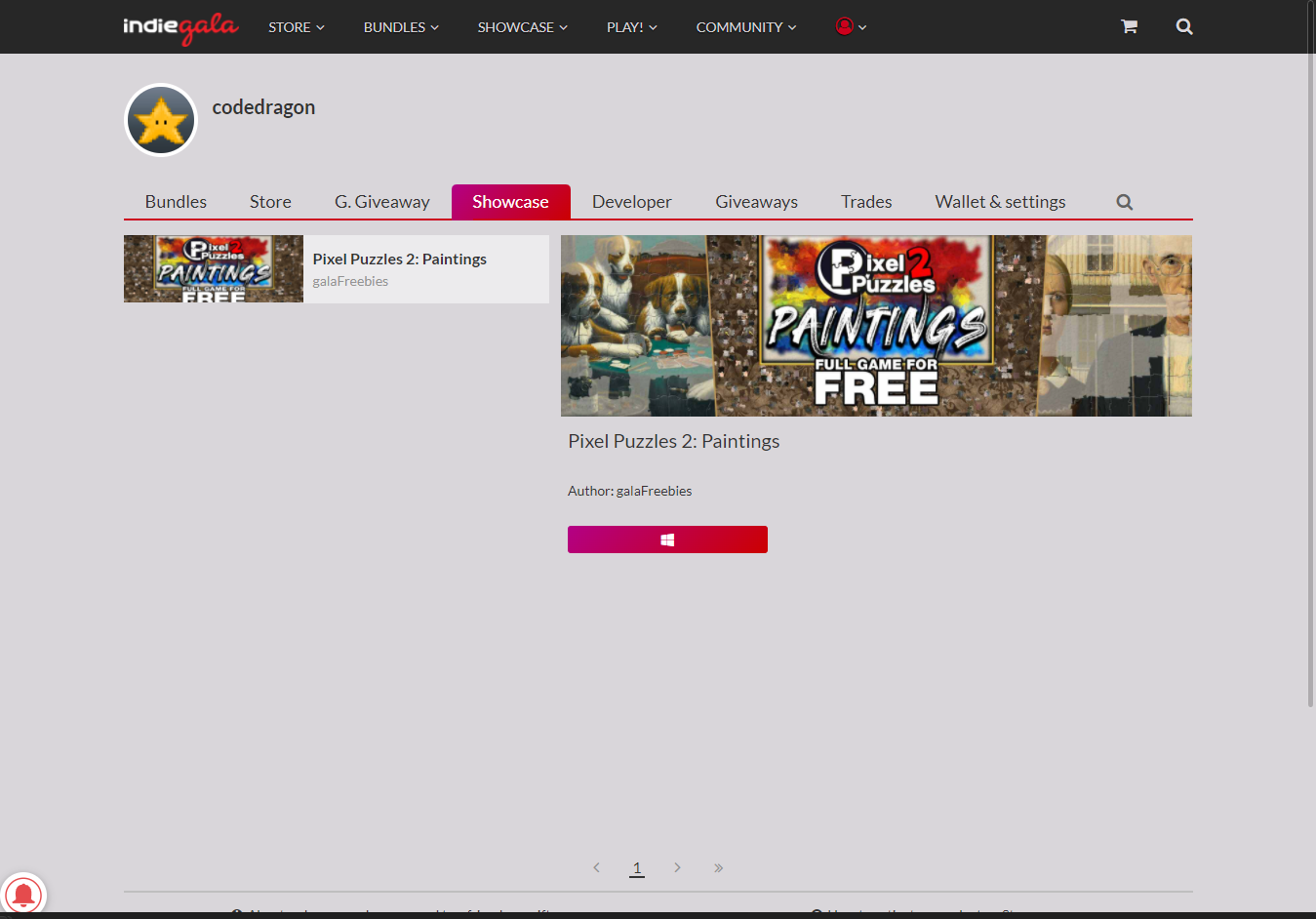
Task: Expand the PLAY! dropdown menu
Action: 631,27
